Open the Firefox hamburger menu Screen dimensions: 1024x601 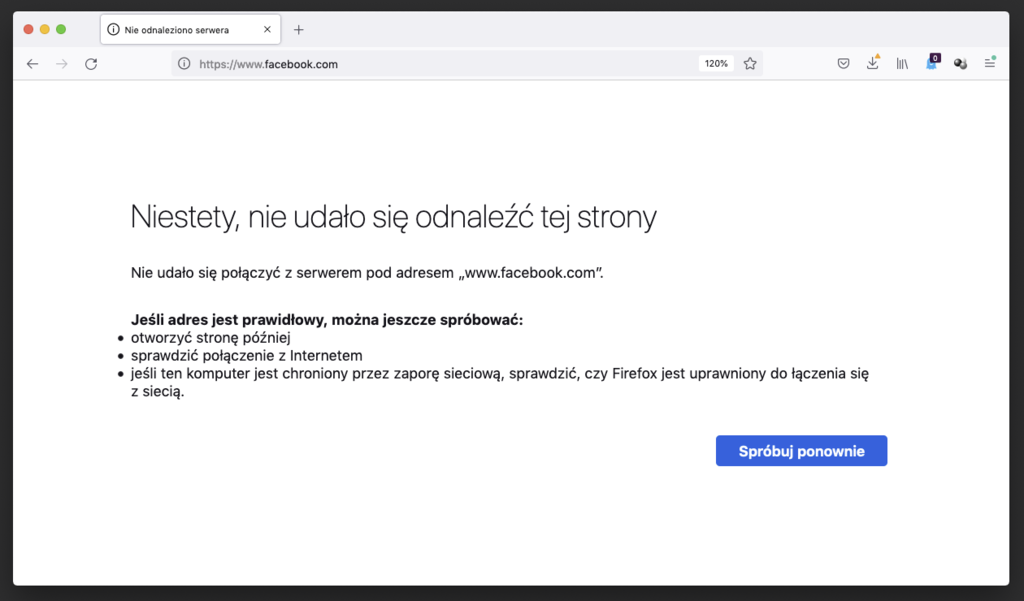(x=990, y=64)
